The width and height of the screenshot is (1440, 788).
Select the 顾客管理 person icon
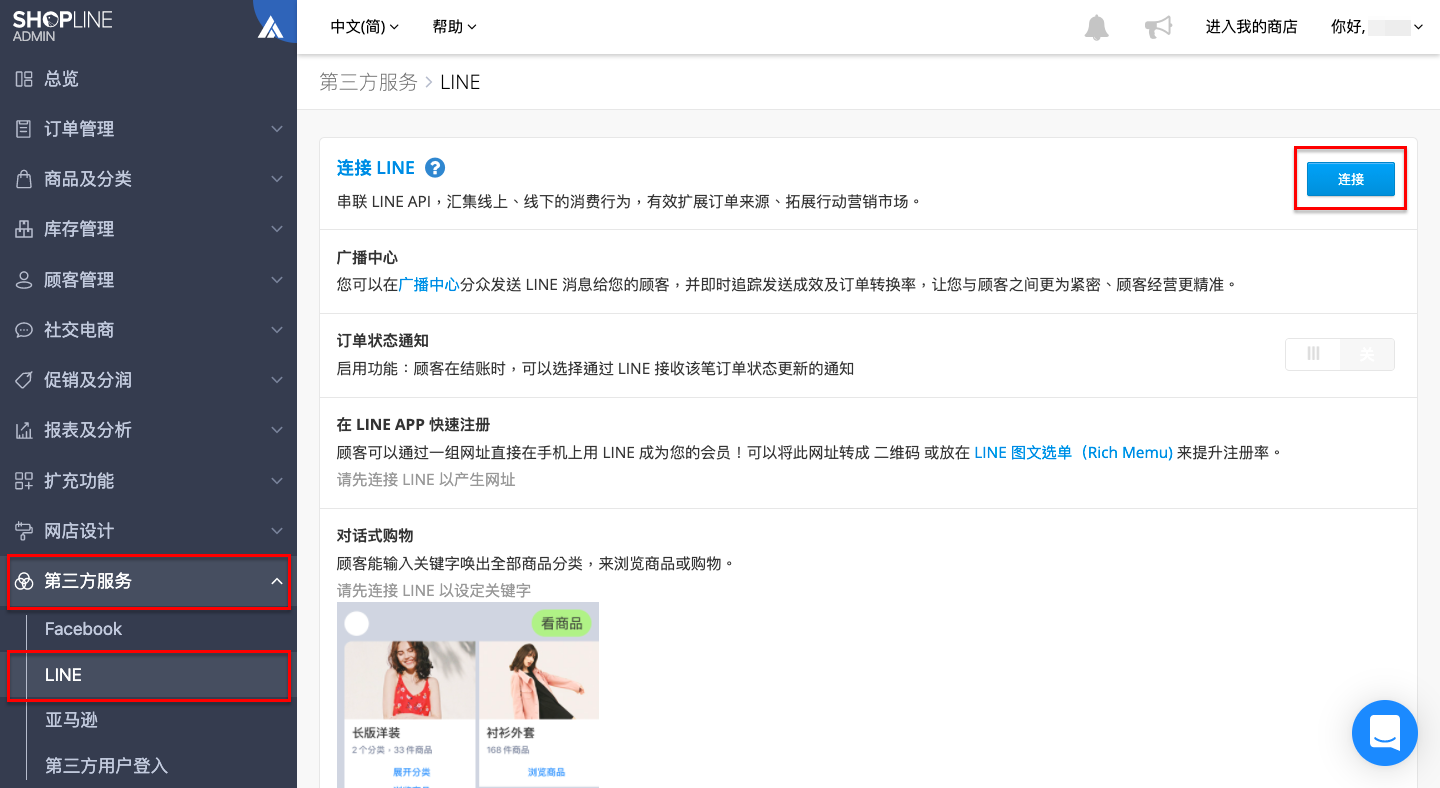click(24, 280)
